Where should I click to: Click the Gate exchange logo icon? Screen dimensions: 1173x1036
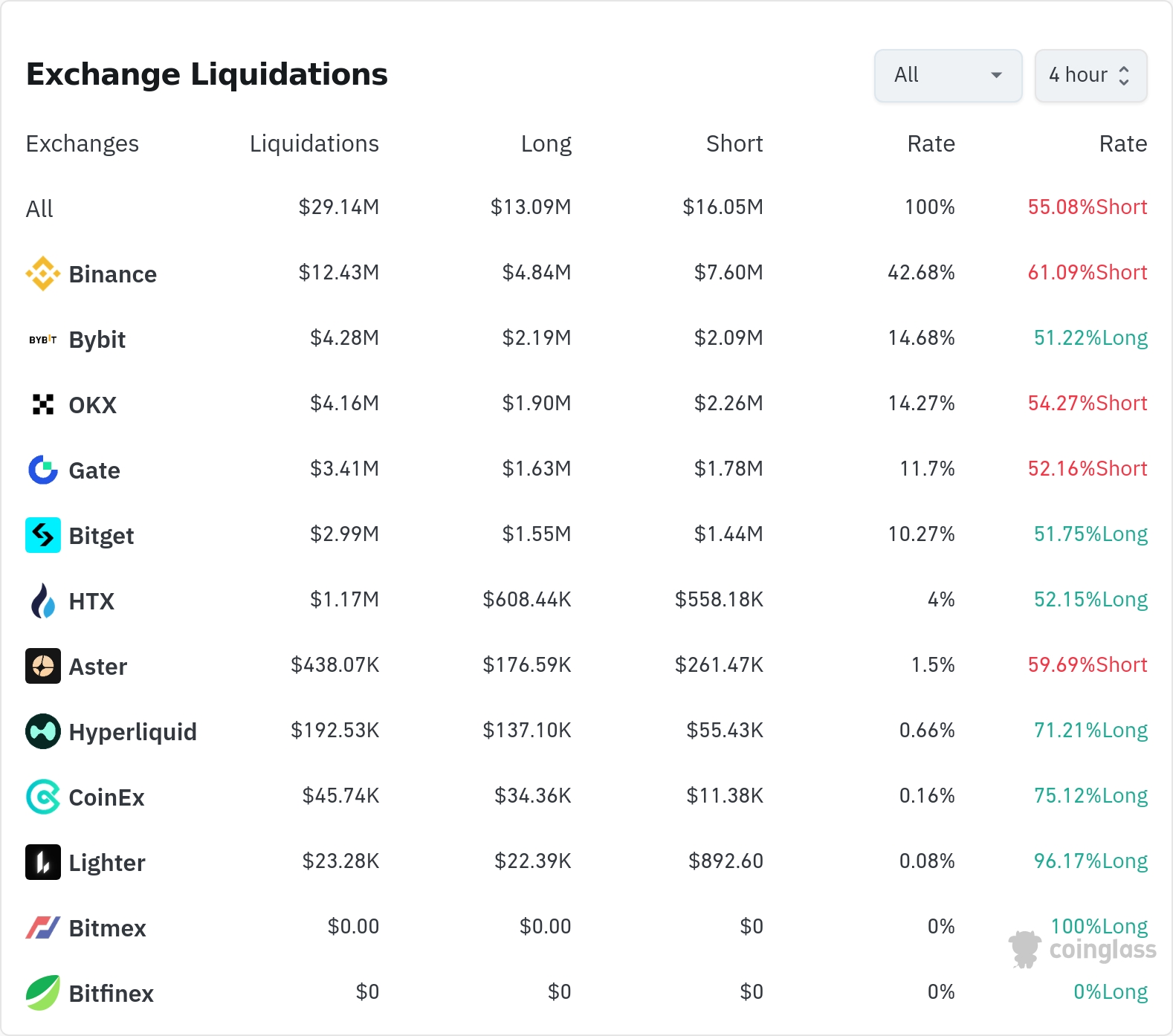(x=43, y=470)
